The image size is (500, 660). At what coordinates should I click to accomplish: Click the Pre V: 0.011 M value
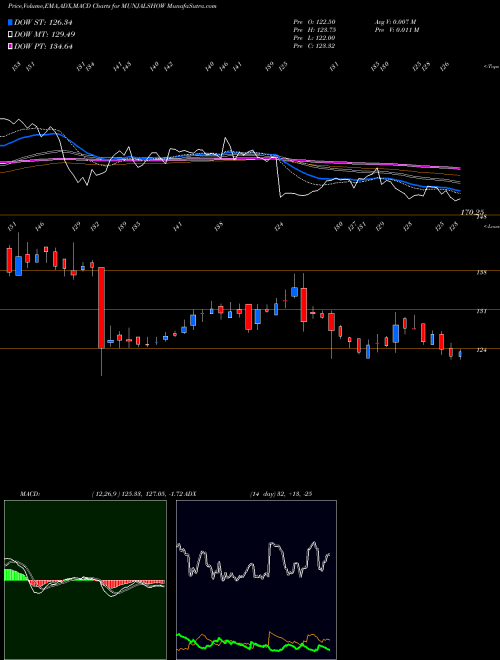396,30
